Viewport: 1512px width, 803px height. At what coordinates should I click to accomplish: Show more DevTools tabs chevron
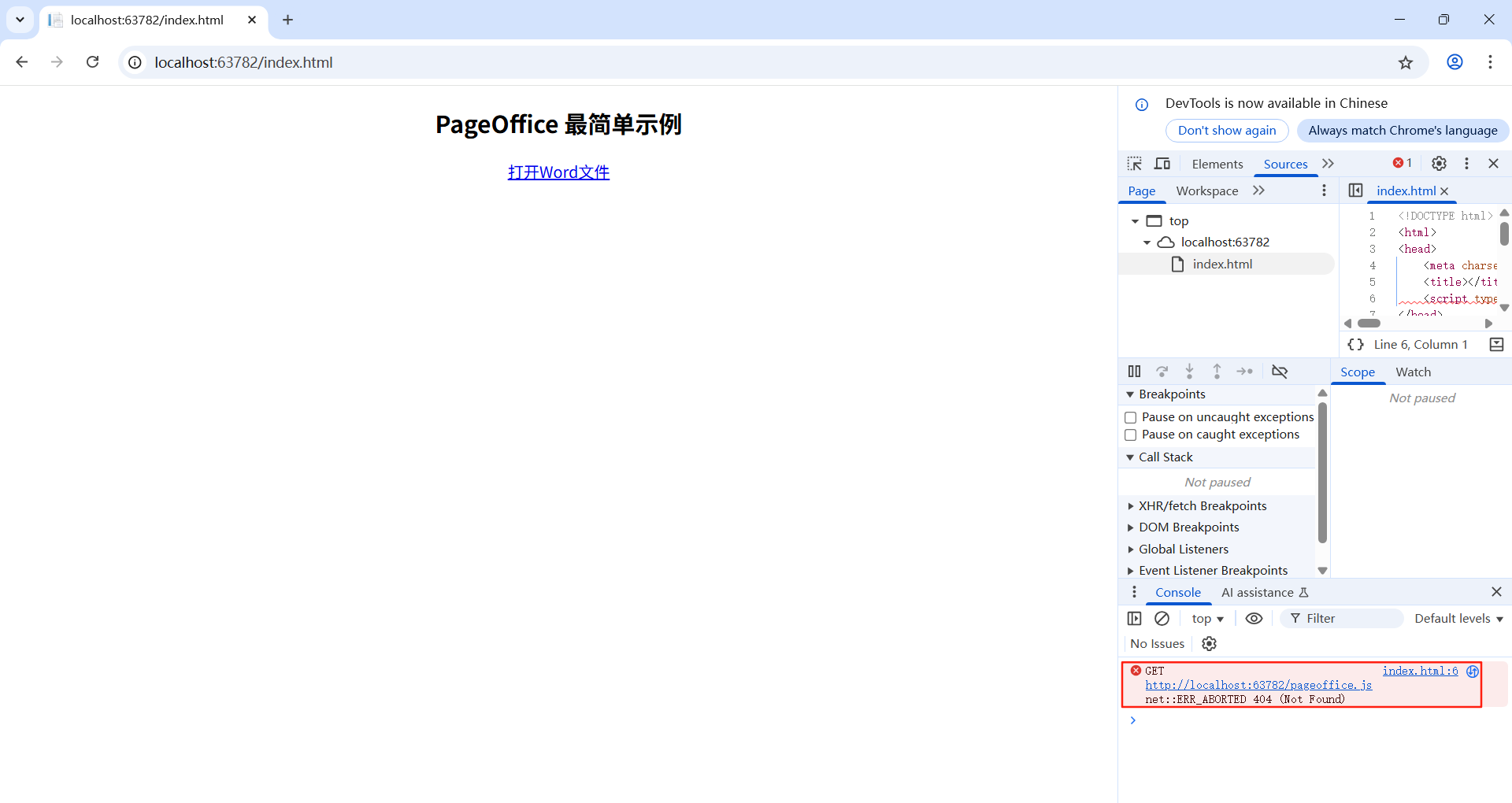coord(1328,163)
